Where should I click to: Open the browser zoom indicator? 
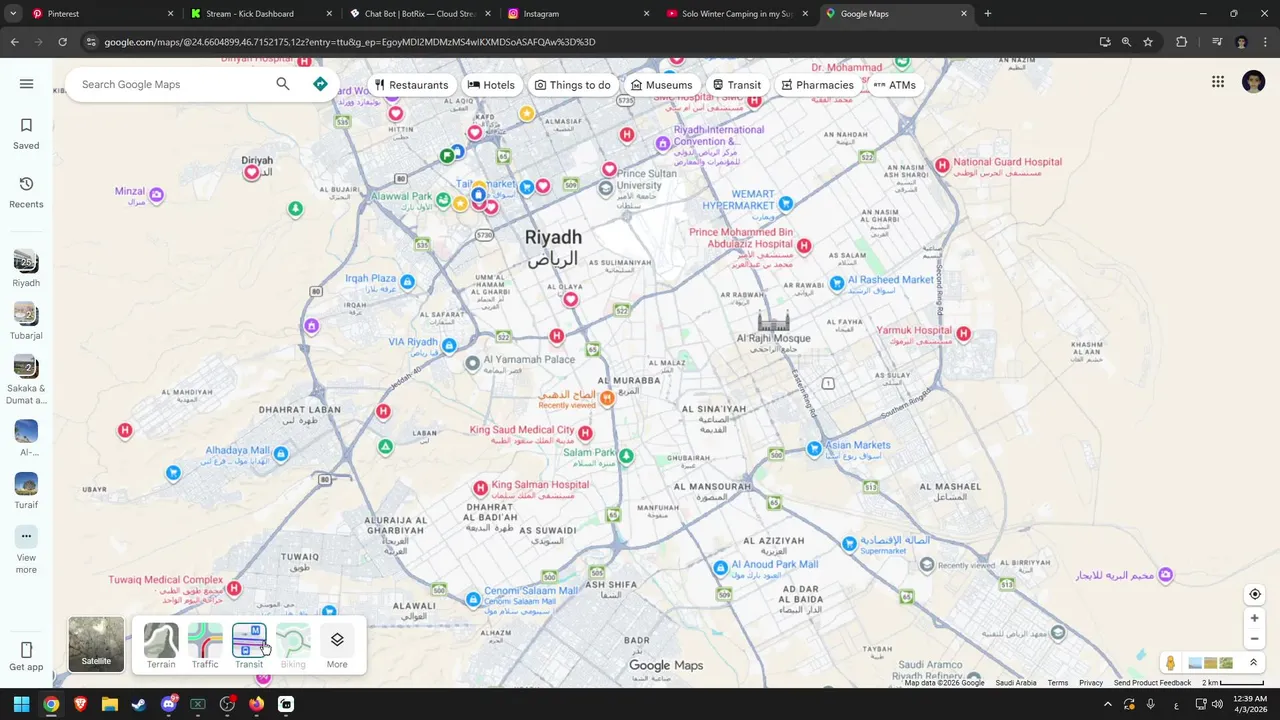[x=1126, y=42]
